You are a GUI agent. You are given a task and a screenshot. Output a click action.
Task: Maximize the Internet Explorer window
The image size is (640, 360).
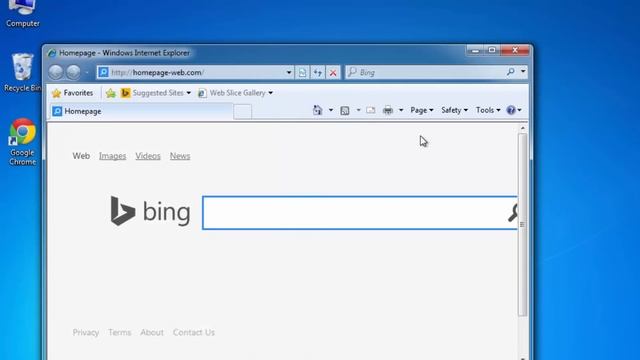coord(492,50)
